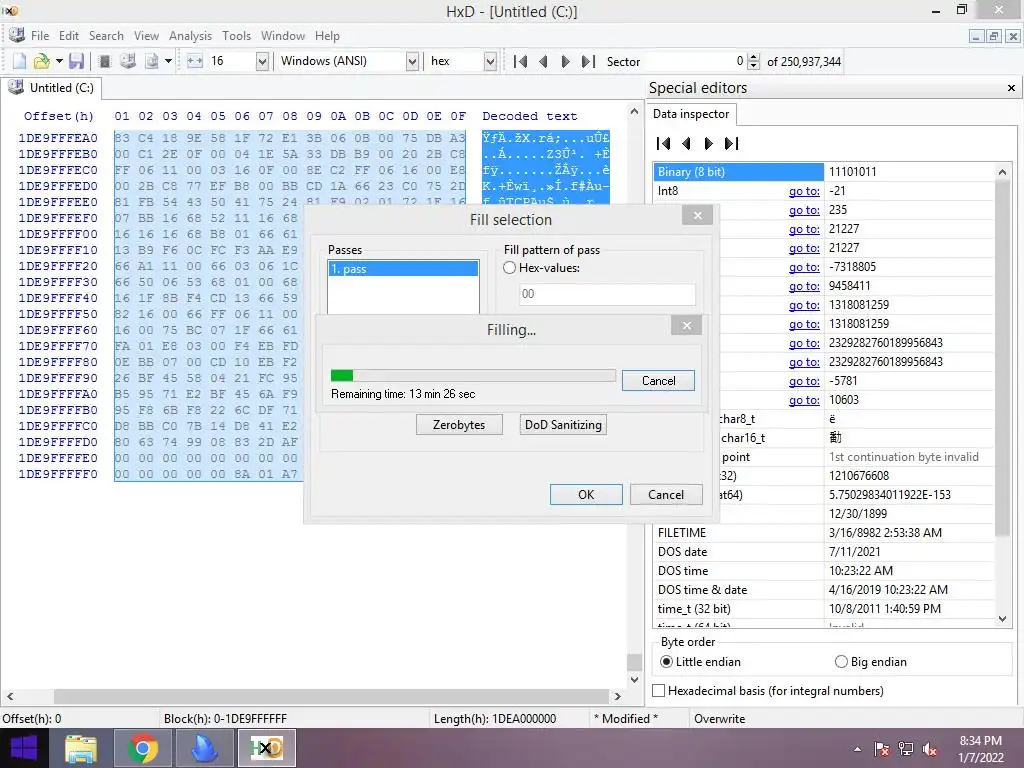The width and height of the screenshot is (1024, 768).
Task: Click the Zerobytes button
Action: [x=459, y=424]
